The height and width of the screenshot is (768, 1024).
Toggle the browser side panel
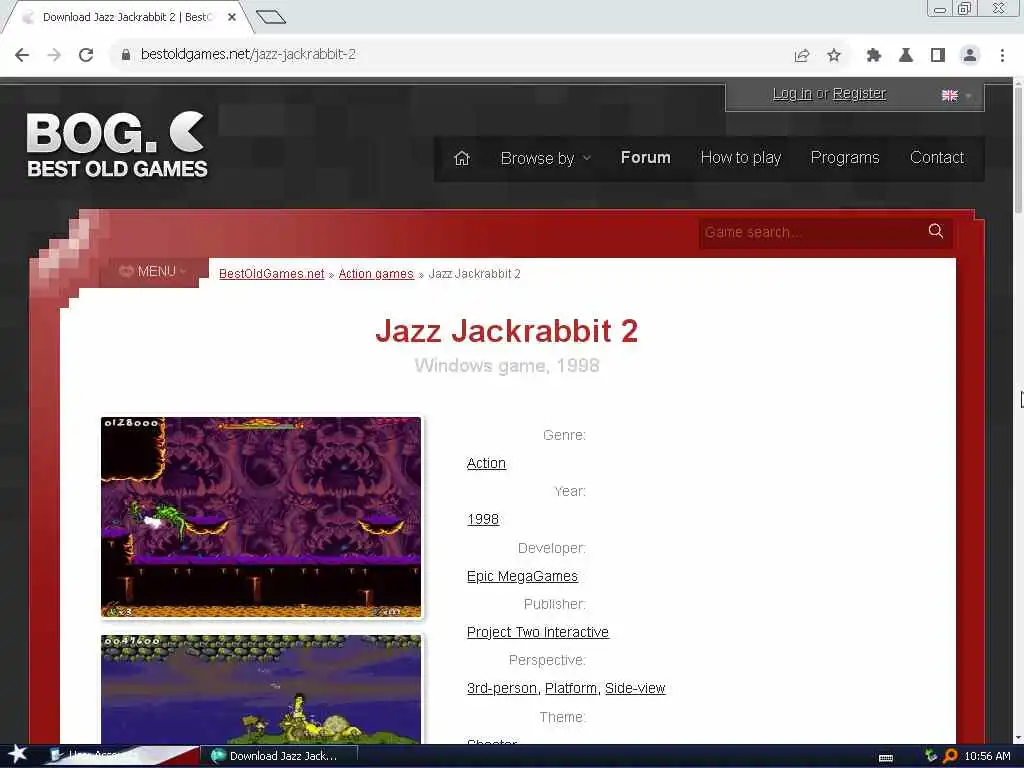[938, 56]
